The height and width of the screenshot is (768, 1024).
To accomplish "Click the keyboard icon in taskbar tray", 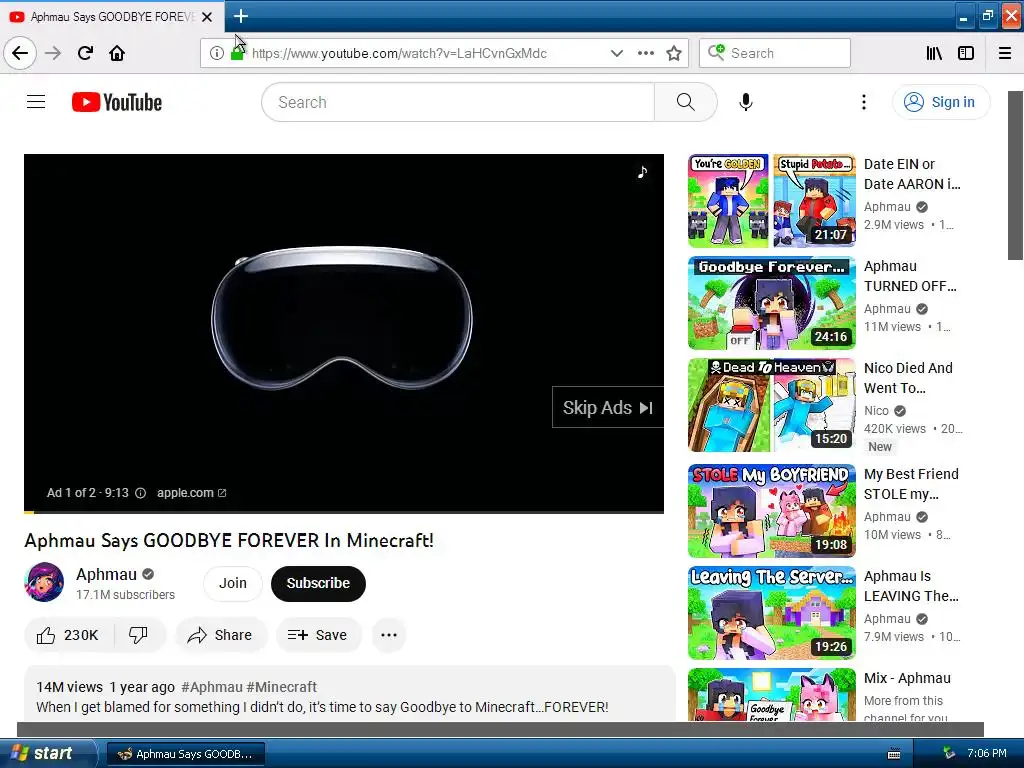I will click(x=894, y=754).
